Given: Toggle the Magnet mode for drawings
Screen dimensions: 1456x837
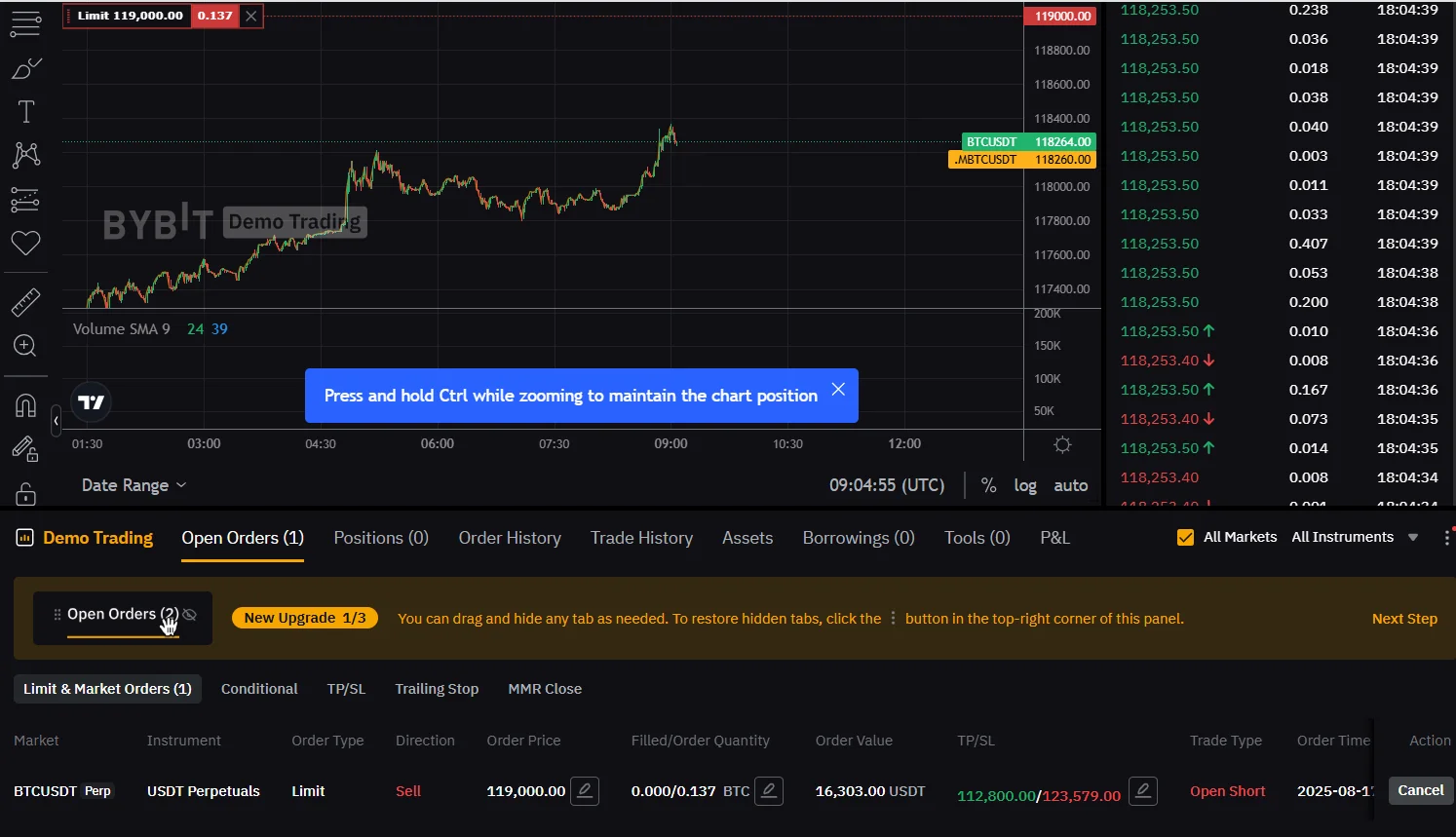Looking at the screenshot, I should click(26, 405).
